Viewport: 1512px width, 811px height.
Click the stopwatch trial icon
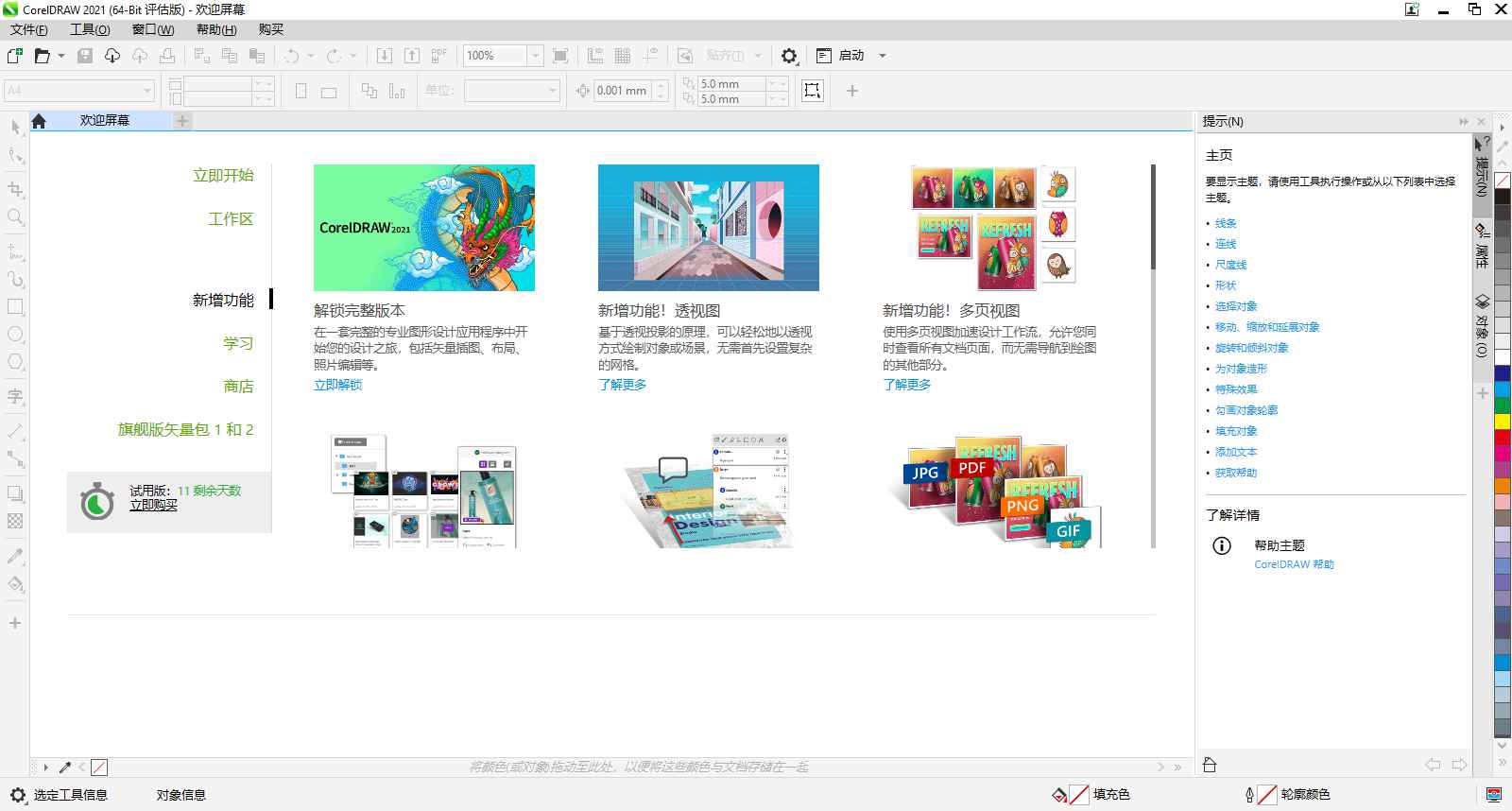96,501
